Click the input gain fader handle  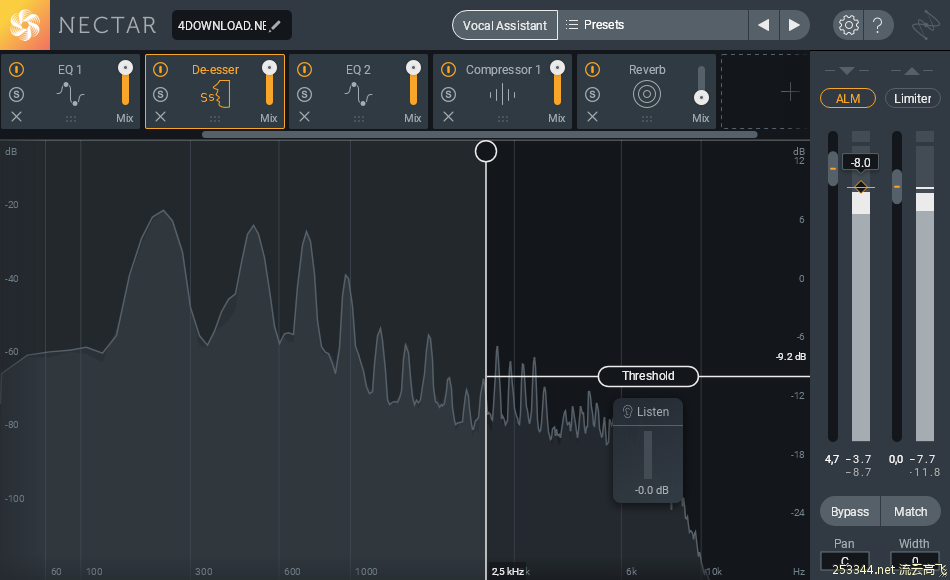coord(833,168)
